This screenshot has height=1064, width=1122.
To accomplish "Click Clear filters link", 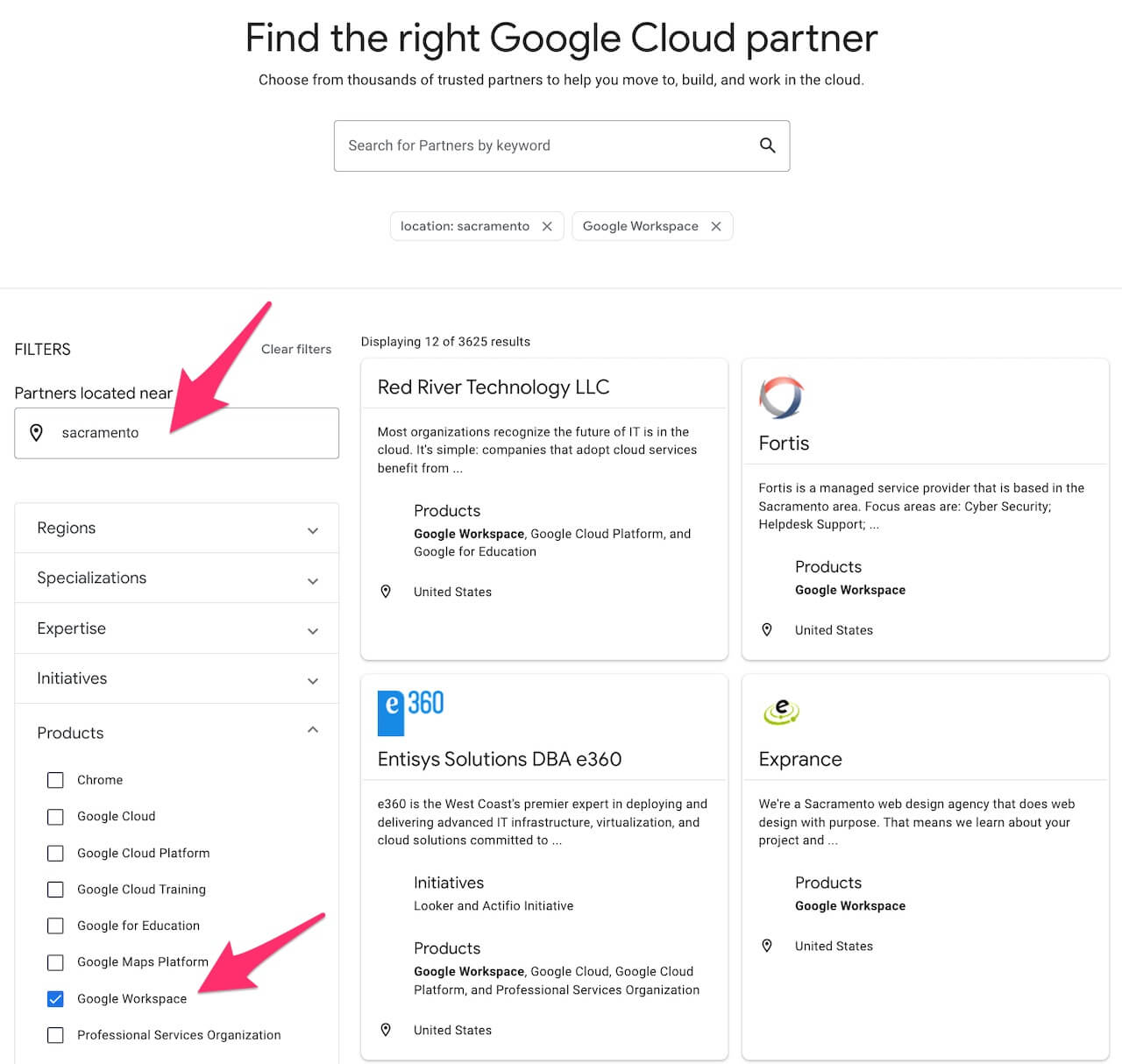I will 296,349.
